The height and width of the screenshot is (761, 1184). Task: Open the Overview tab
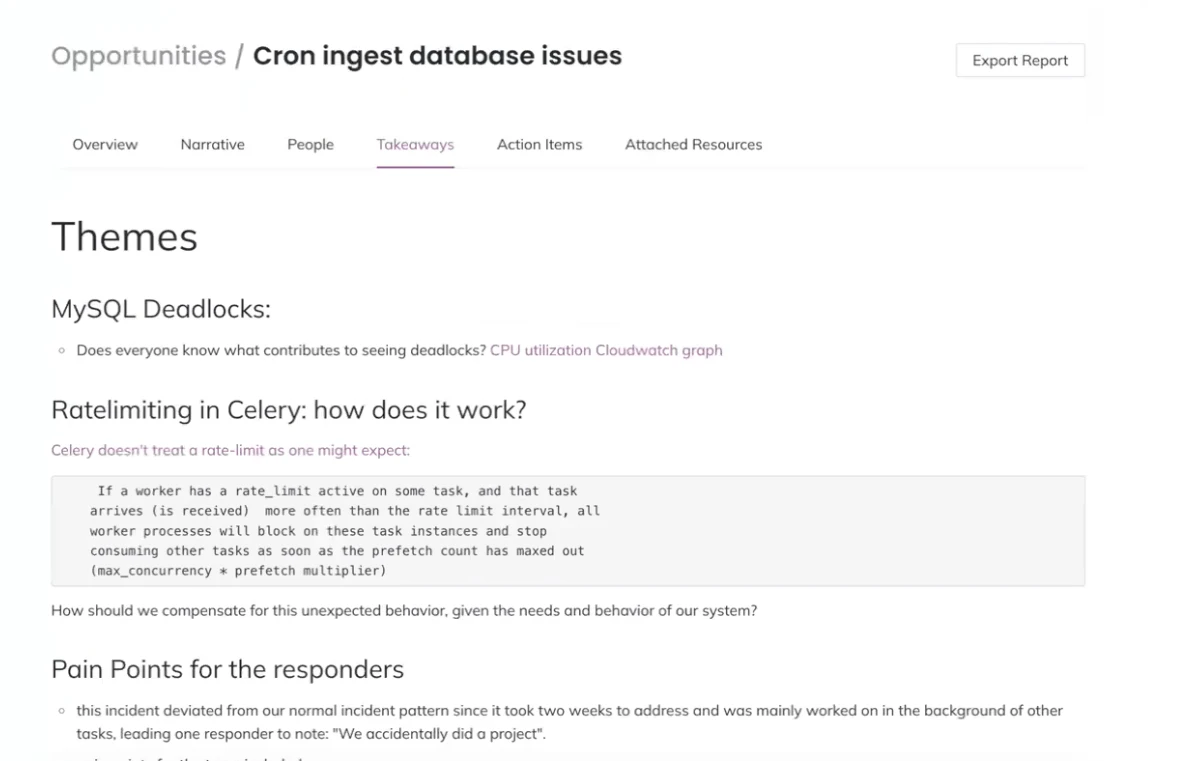(x=105, y=144)
